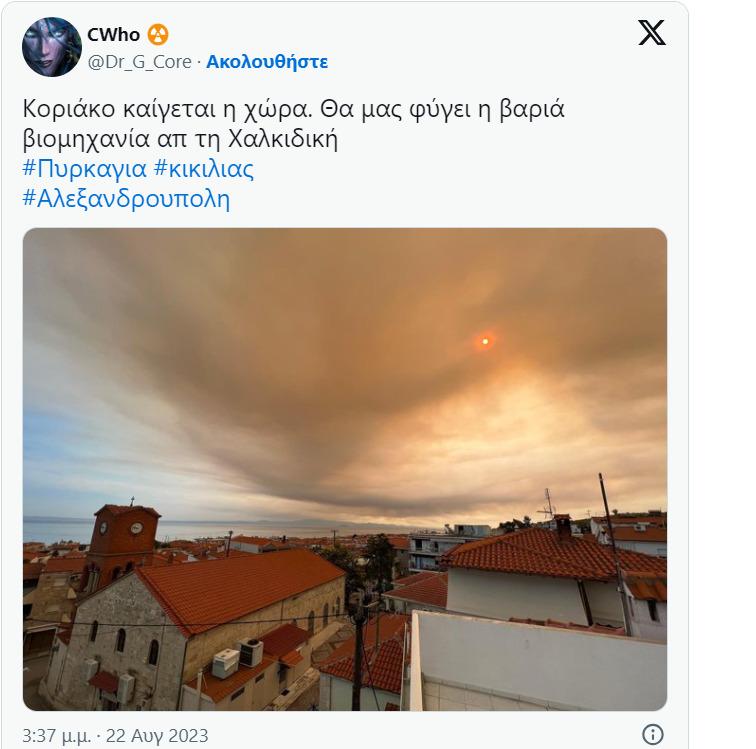Open the @Dr_G_Core handle
The image size is (756, 749).
coord(139,62)
